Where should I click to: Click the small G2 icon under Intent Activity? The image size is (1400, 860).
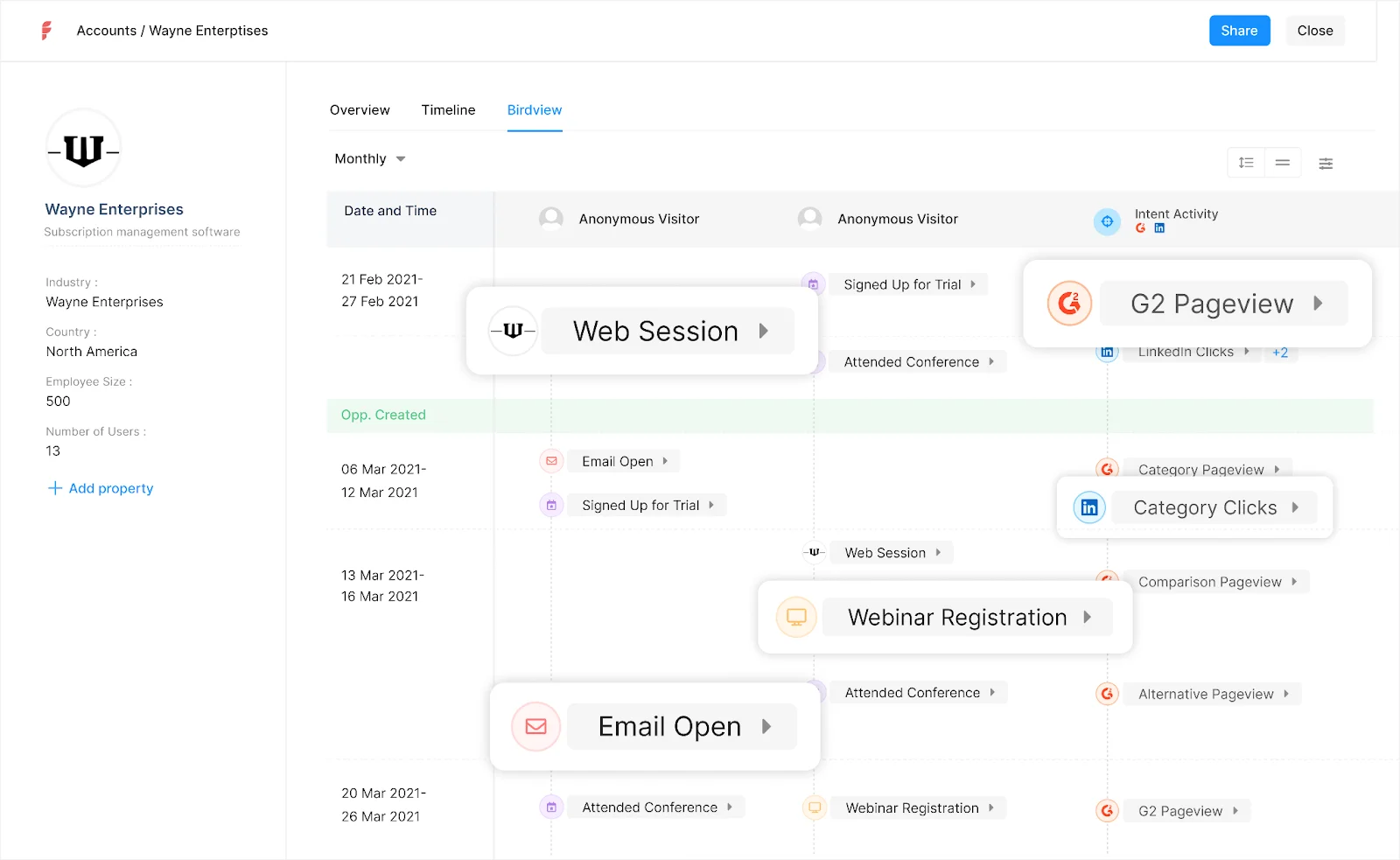[1140, 228]
